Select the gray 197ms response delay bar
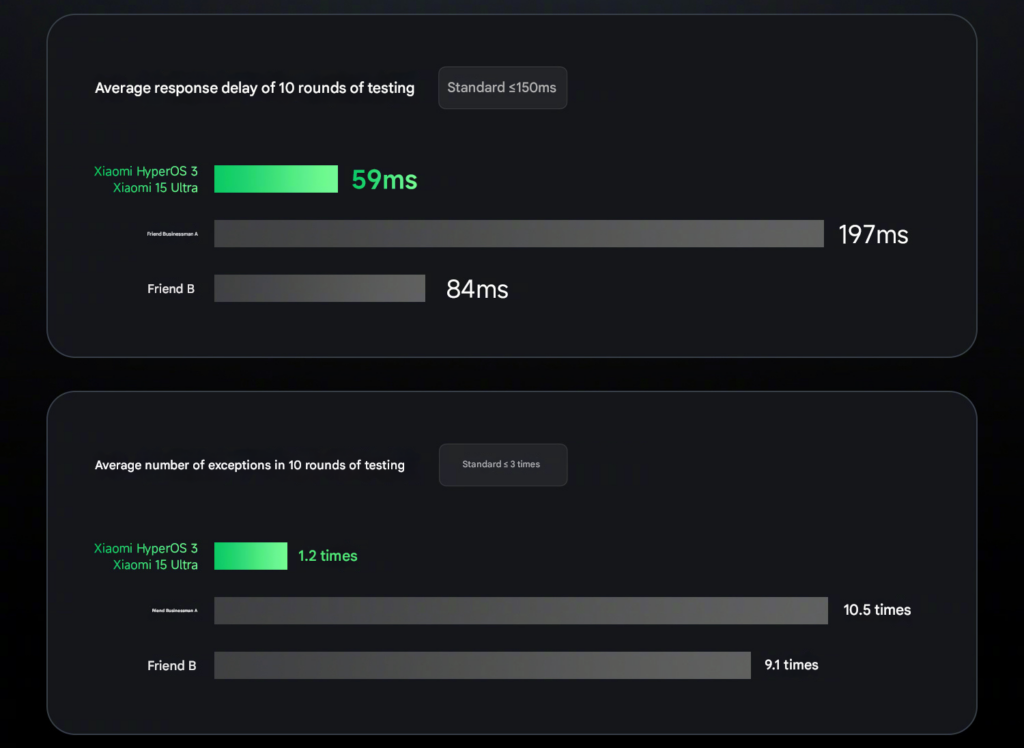1024x748 pixels. pos(519,234)
